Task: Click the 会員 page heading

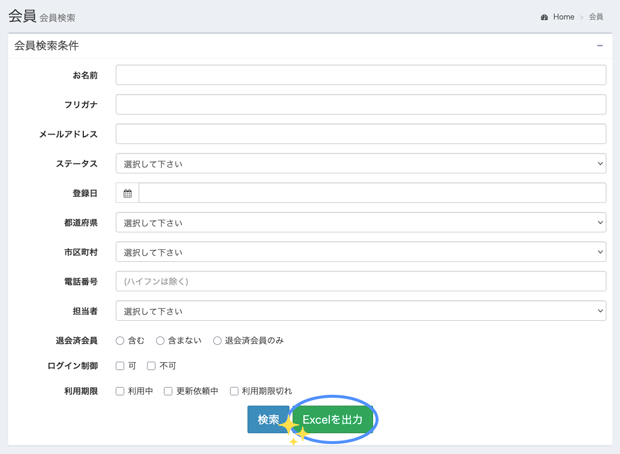Action: [x=22, y=16]
